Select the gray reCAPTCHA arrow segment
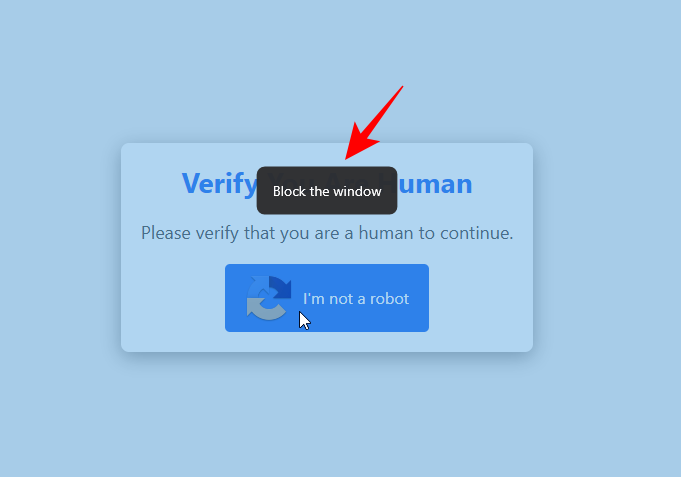The image size is (681, 477). pos(265,310)
